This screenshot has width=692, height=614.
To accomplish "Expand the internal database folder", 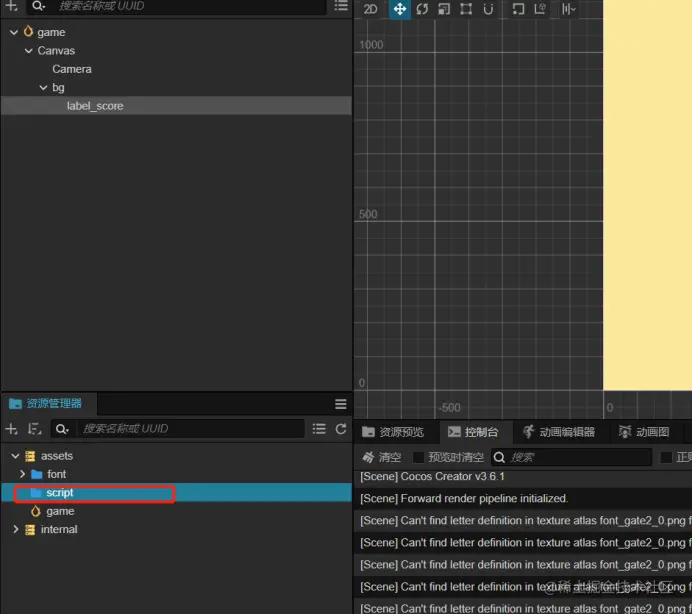I will coord(15,529).
